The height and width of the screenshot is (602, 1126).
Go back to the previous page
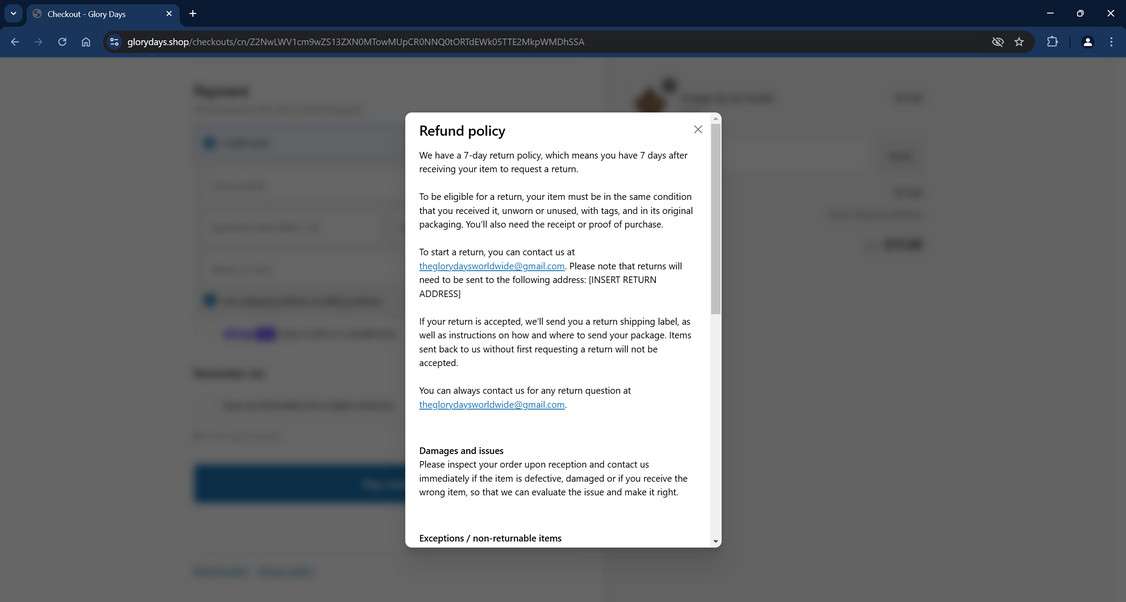[x=15, y=42]
